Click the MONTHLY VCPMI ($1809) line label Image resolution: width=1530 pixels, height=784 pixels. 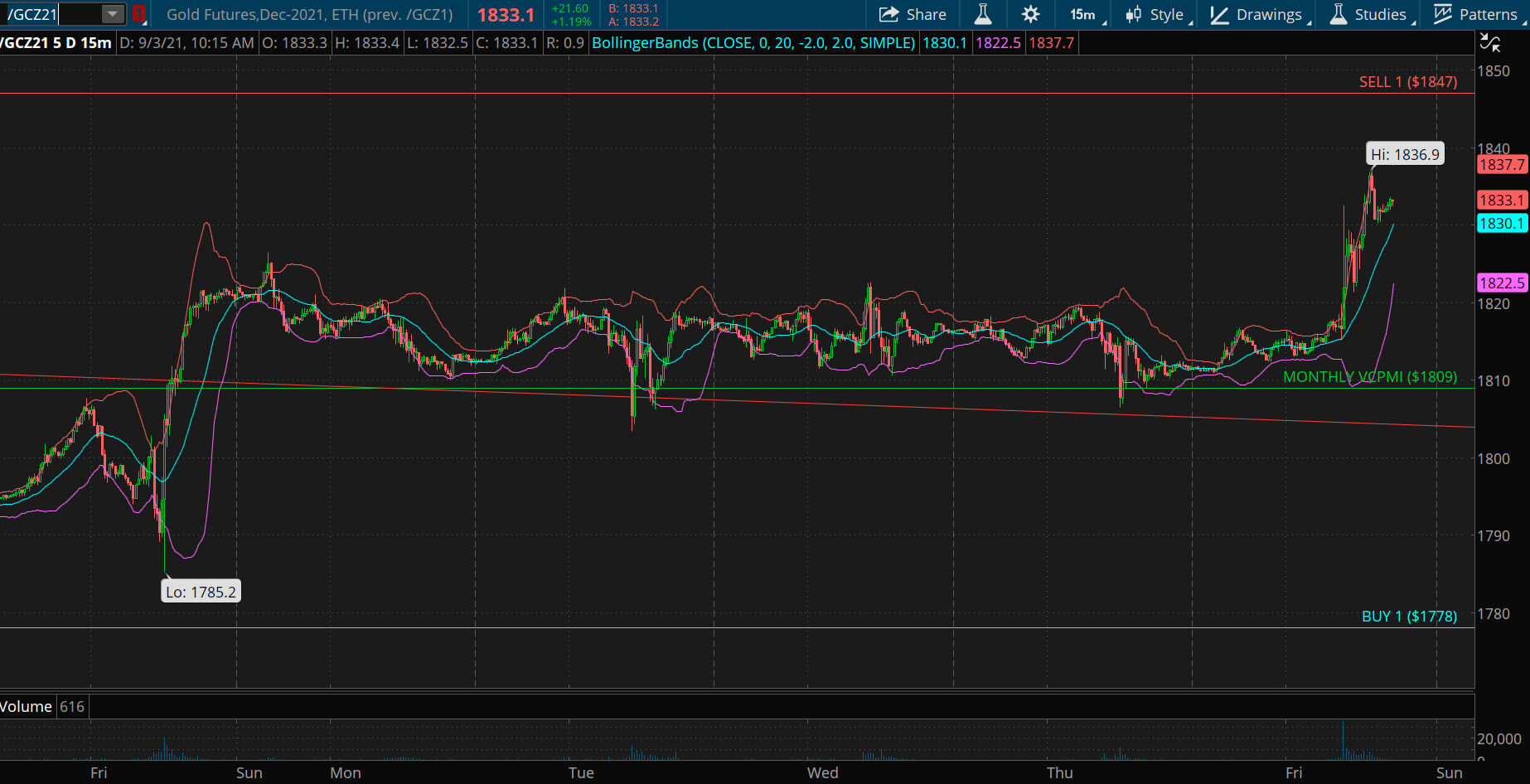[x=1369, y=376]
